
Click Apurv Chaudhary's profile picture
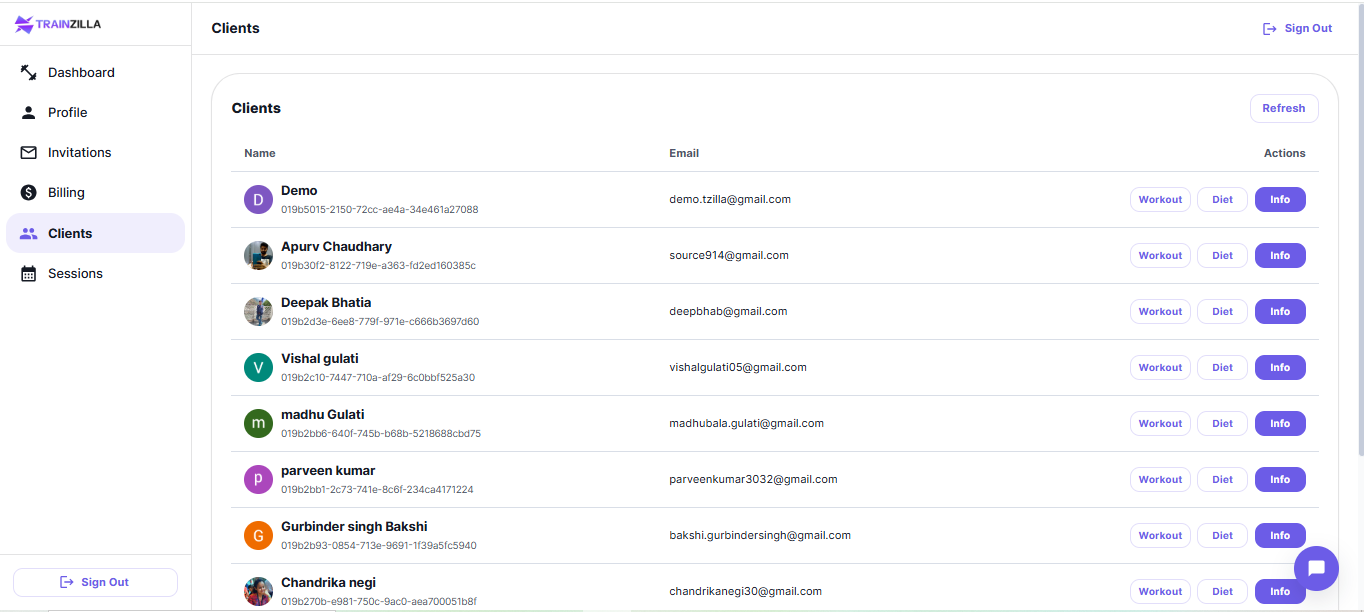(x=258, y=255)
